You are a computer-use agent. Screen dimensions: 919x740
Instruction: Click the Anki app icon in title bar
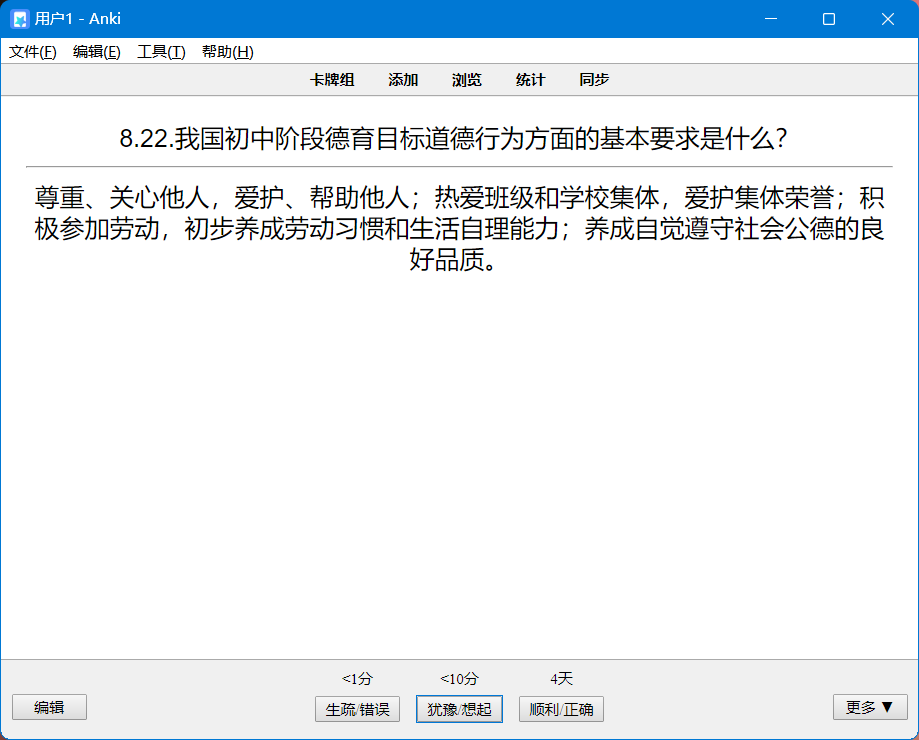(x=20, y=19)
